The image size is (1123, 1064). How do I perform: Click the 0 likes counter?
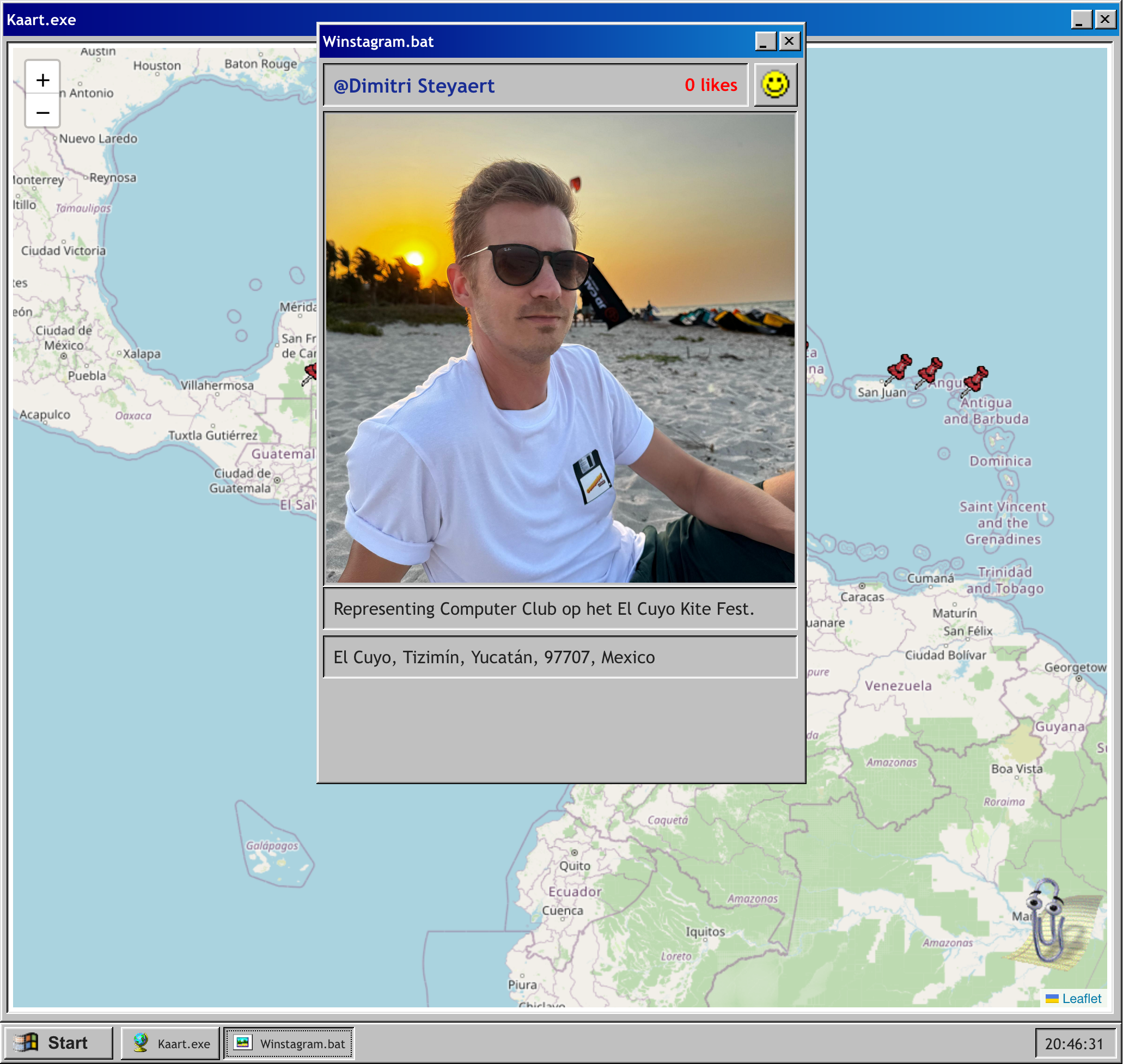coord(710,85)
